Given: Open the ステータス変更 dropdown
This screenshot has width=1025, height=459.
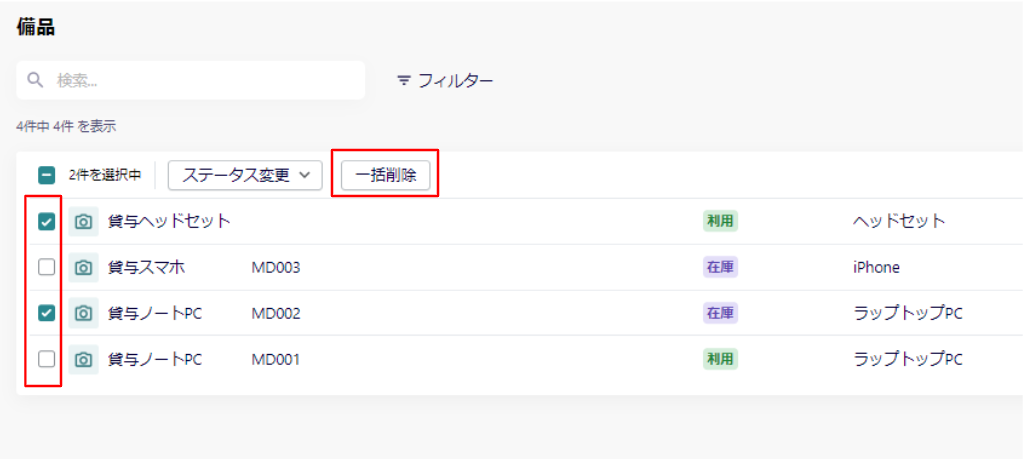Looking at the screenshot, I should coord(245,175).
